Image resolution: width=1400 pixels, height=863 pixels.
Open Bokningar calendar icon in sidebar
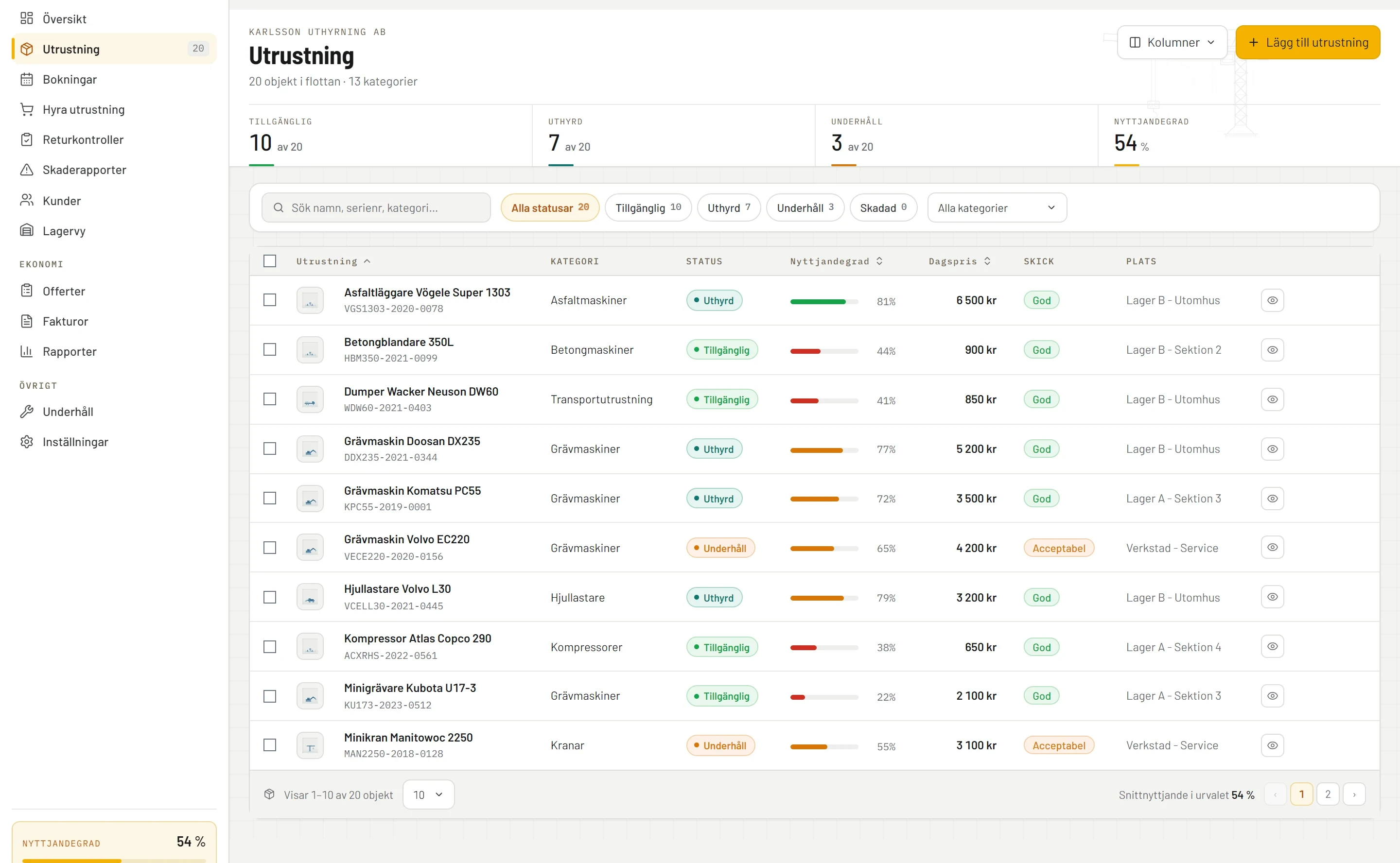click(27, 79)
